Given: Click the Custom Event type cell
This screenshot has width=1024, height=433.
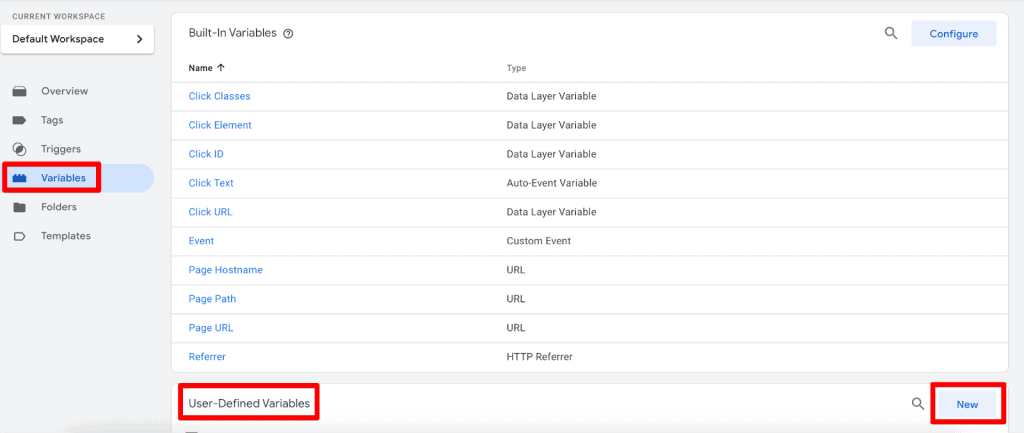Looking at the screenshot, I should click(539, 241).
